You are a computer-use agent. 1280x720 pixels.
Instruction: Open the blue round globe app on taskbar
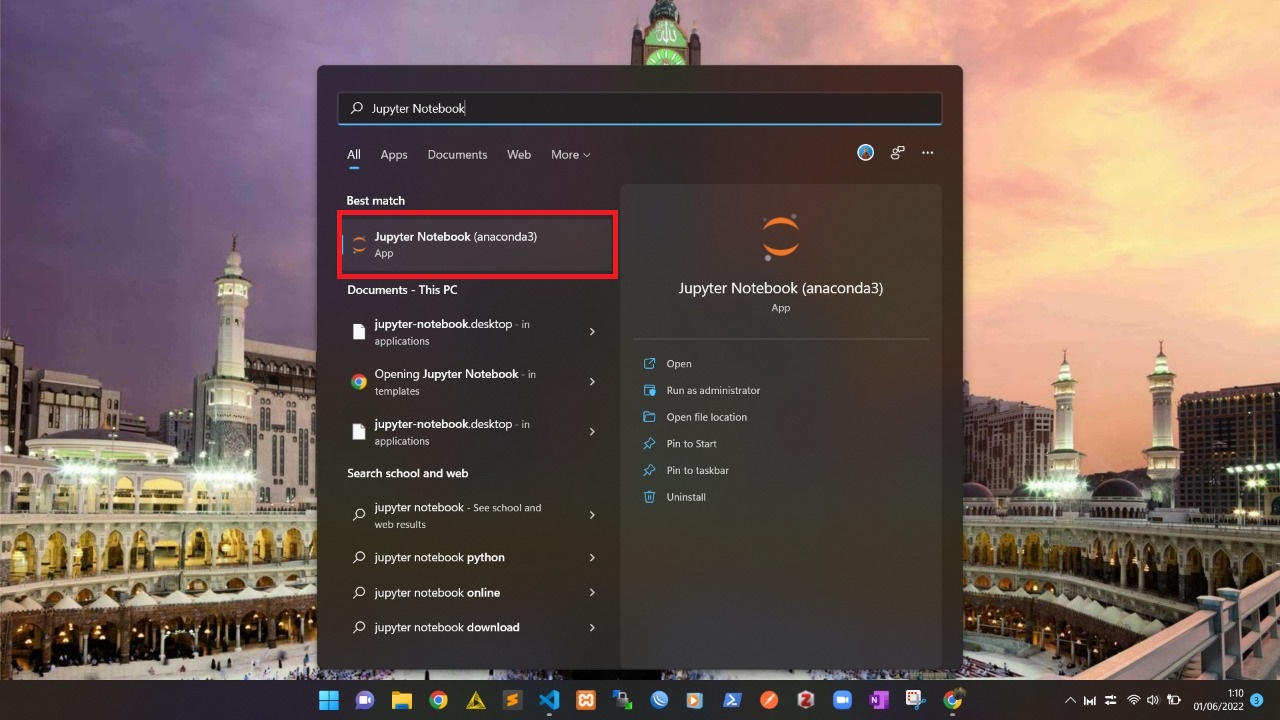click(659, 700)
